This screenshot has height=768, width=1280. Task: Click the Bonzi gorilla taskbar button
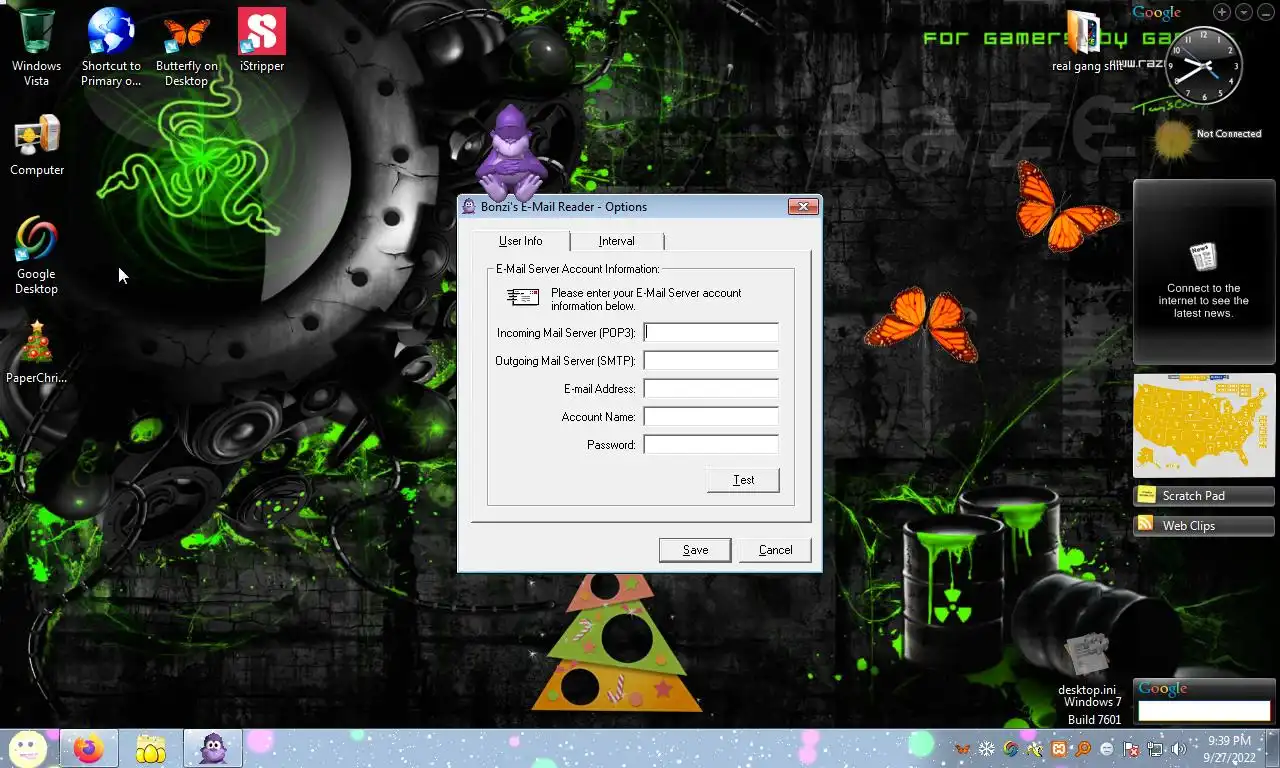213,749
